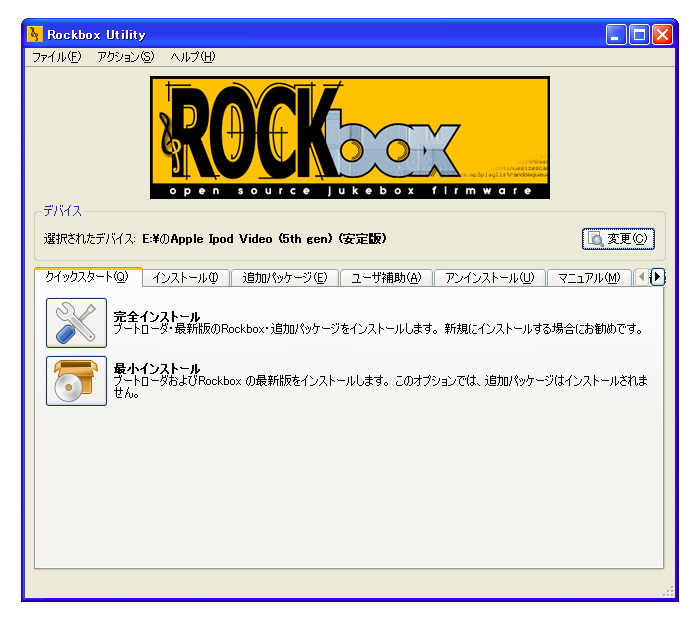Image resolution: width=700 pixels, height=620 pixels.
Task: Close the Rockbox Utility window
Action: pyautogui.click(x=662, y=35)
